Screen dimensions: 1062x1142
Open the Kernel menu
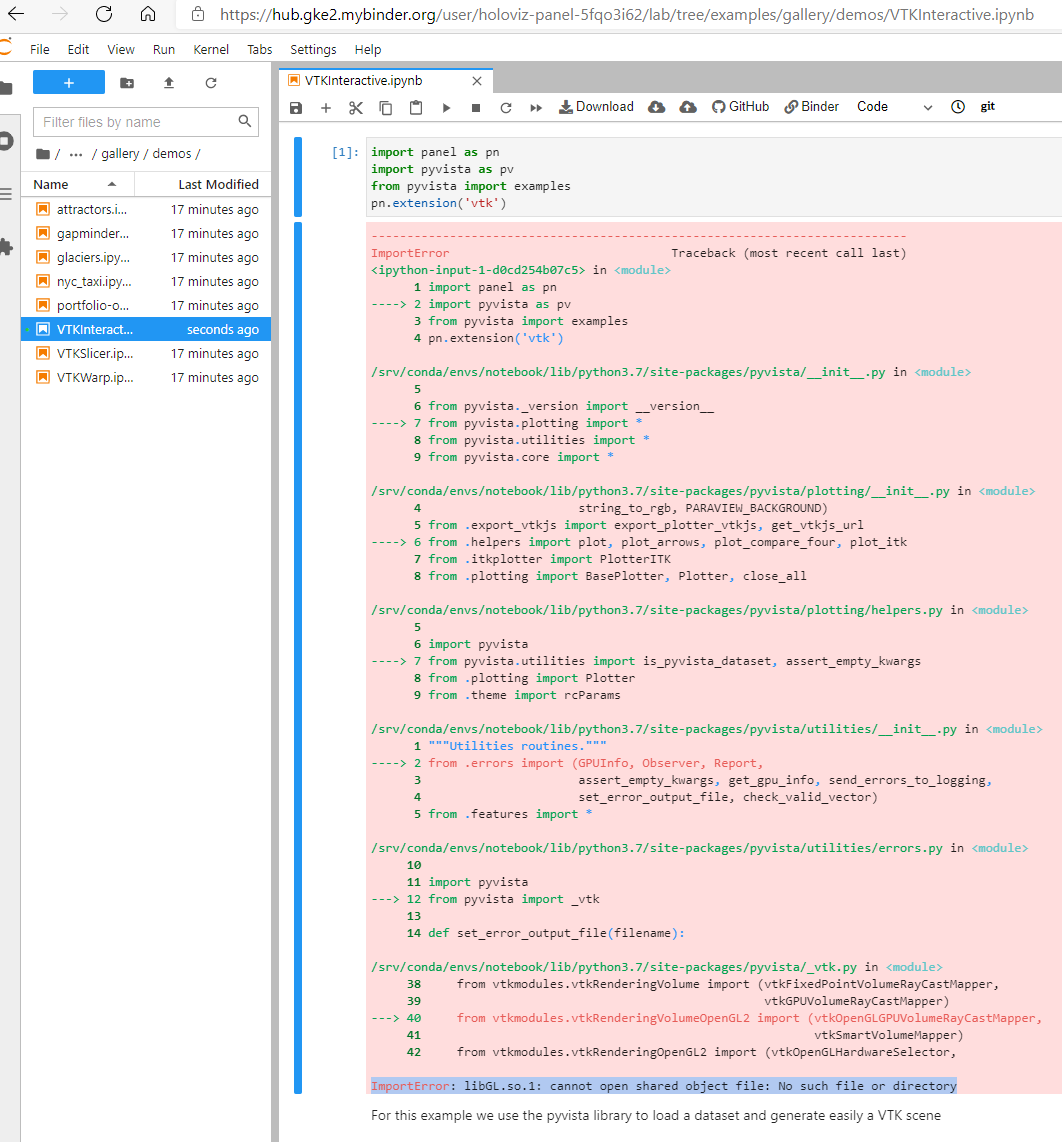[211, 48]
